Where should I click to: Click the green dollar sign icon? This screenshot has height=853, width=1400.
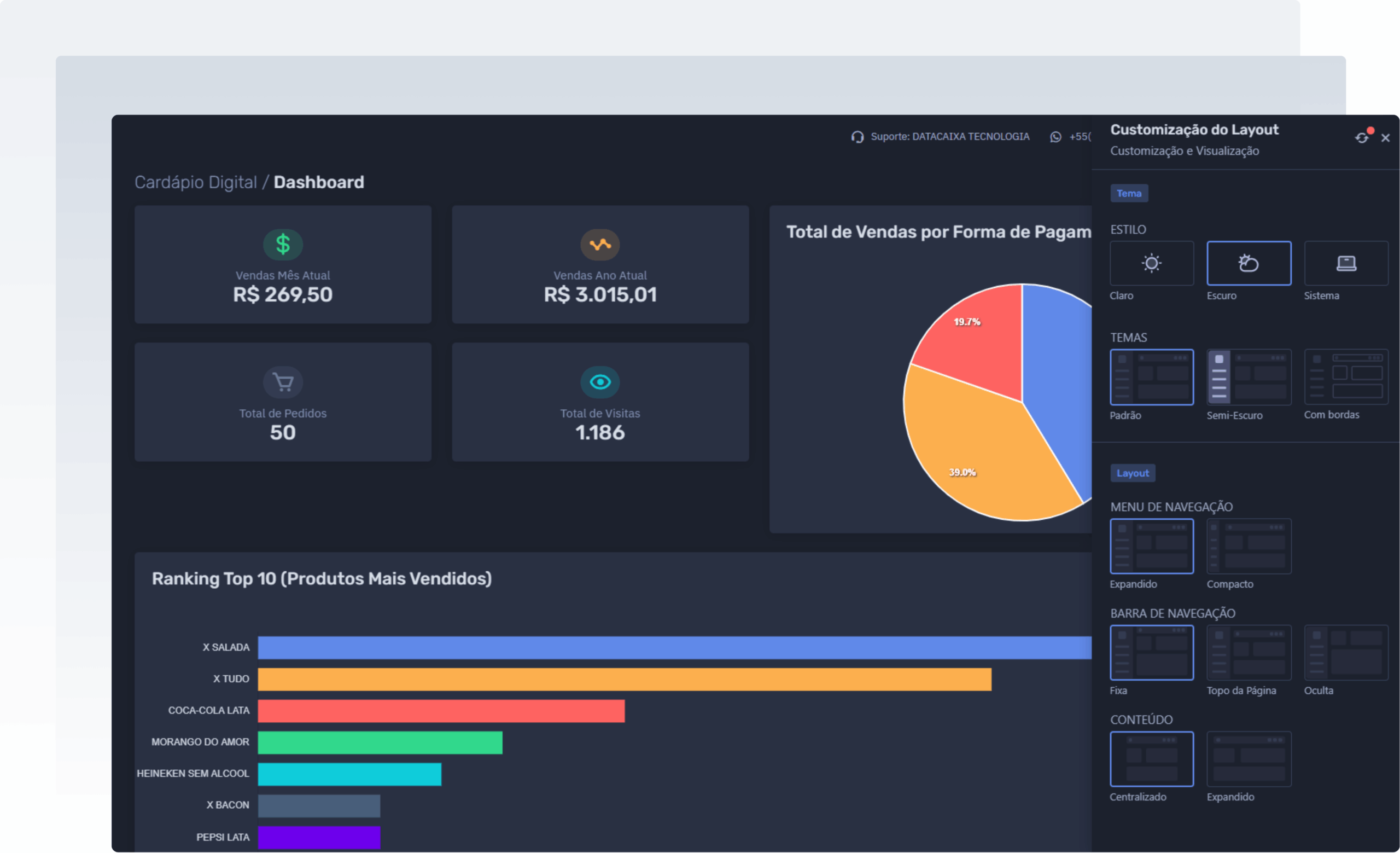[x=282, y=245]
